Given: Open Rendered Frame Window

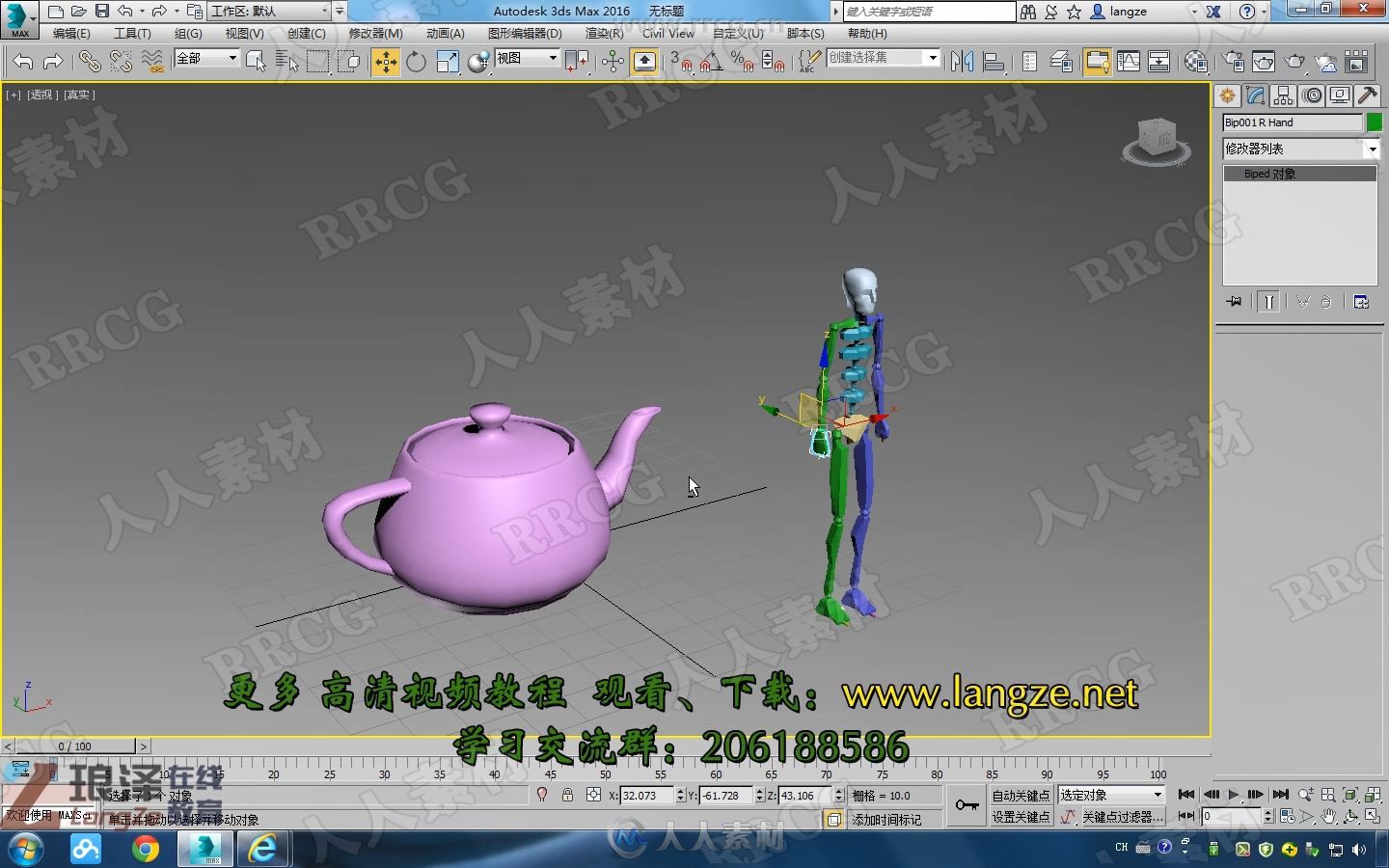Looking at the screenshot, I should (1264, 62).
